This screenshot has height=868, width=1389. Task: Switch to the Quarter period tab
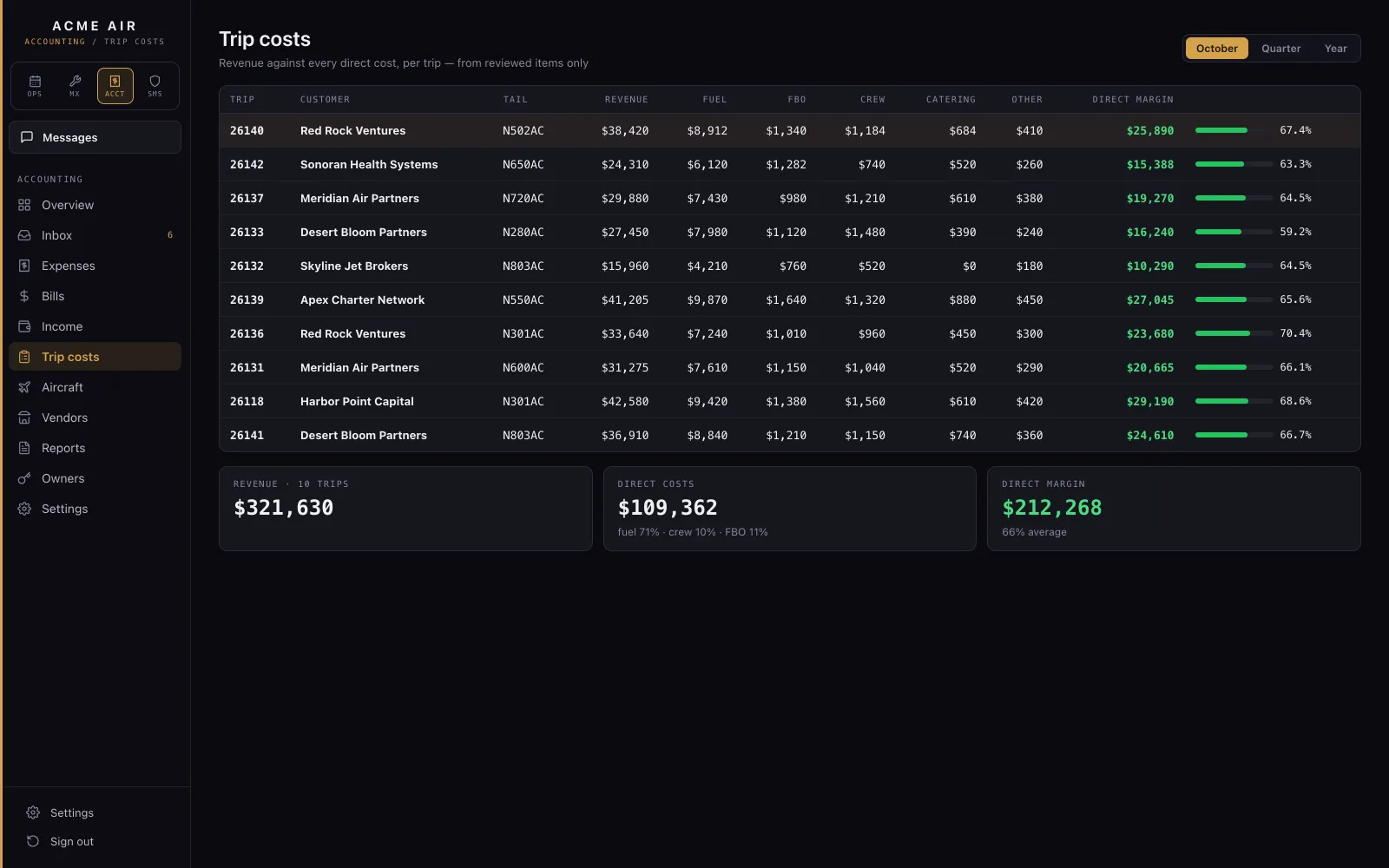tap(1280, 49)
